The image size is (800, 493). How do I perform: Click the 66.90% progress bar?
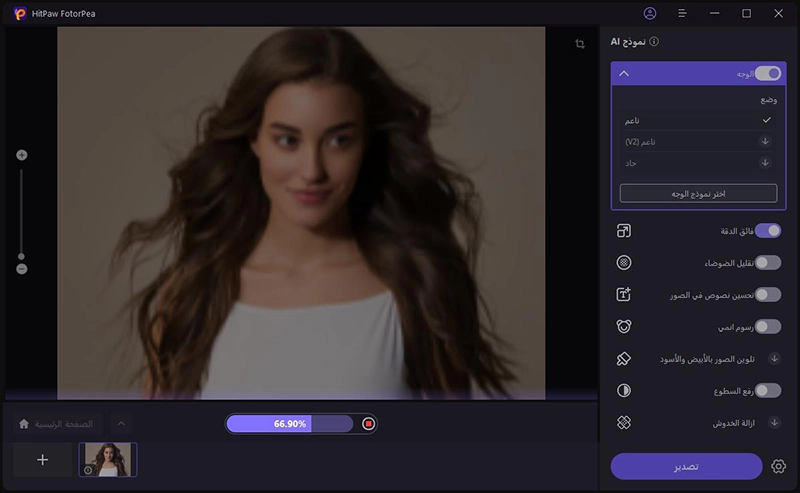(290, 424)
